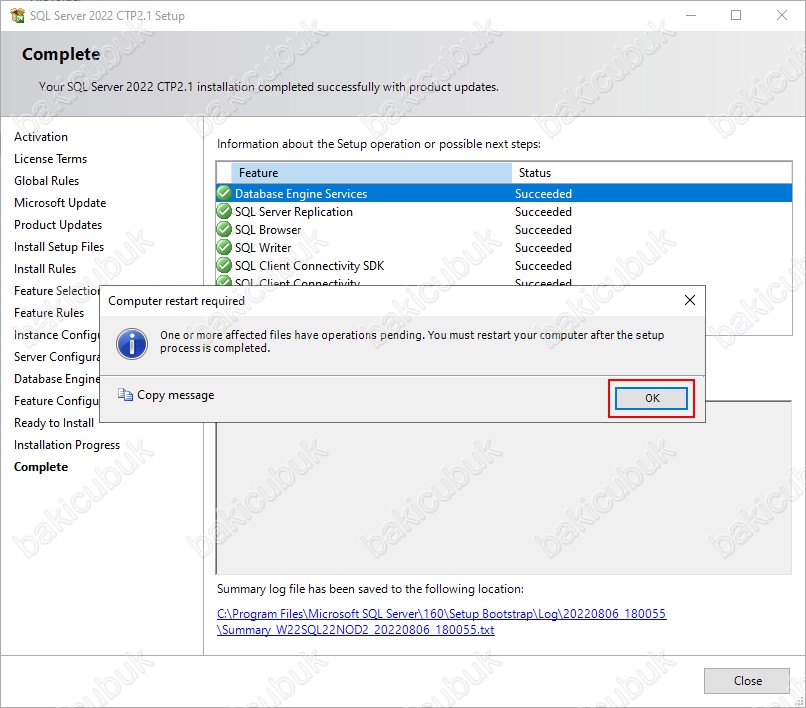The image size is (806, 708).
Task: Click the Succeeded status for SQL Writer
Action: (x=543, y=247)
